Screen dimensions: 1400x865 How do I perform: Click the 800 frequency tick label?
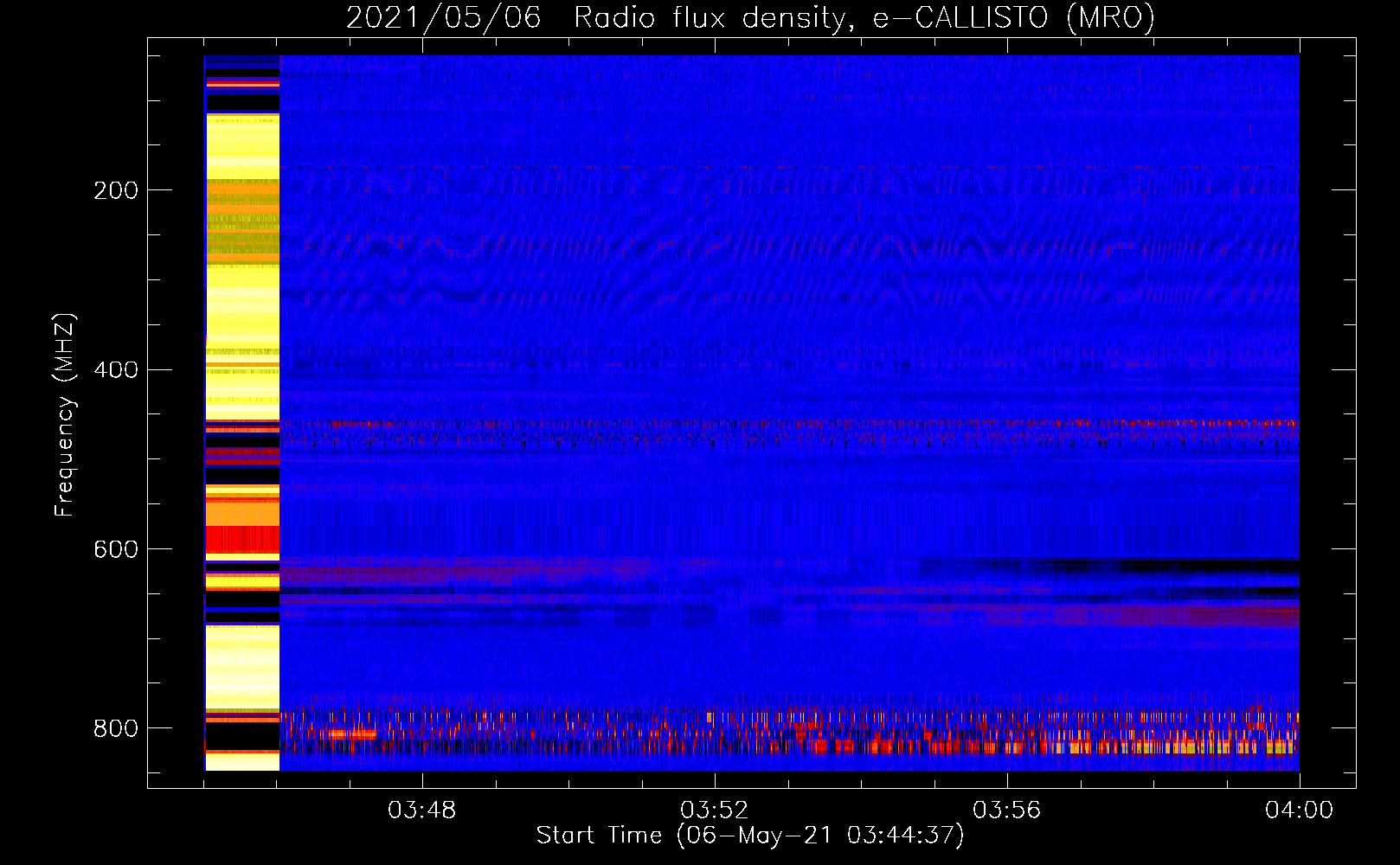(115, 728)
